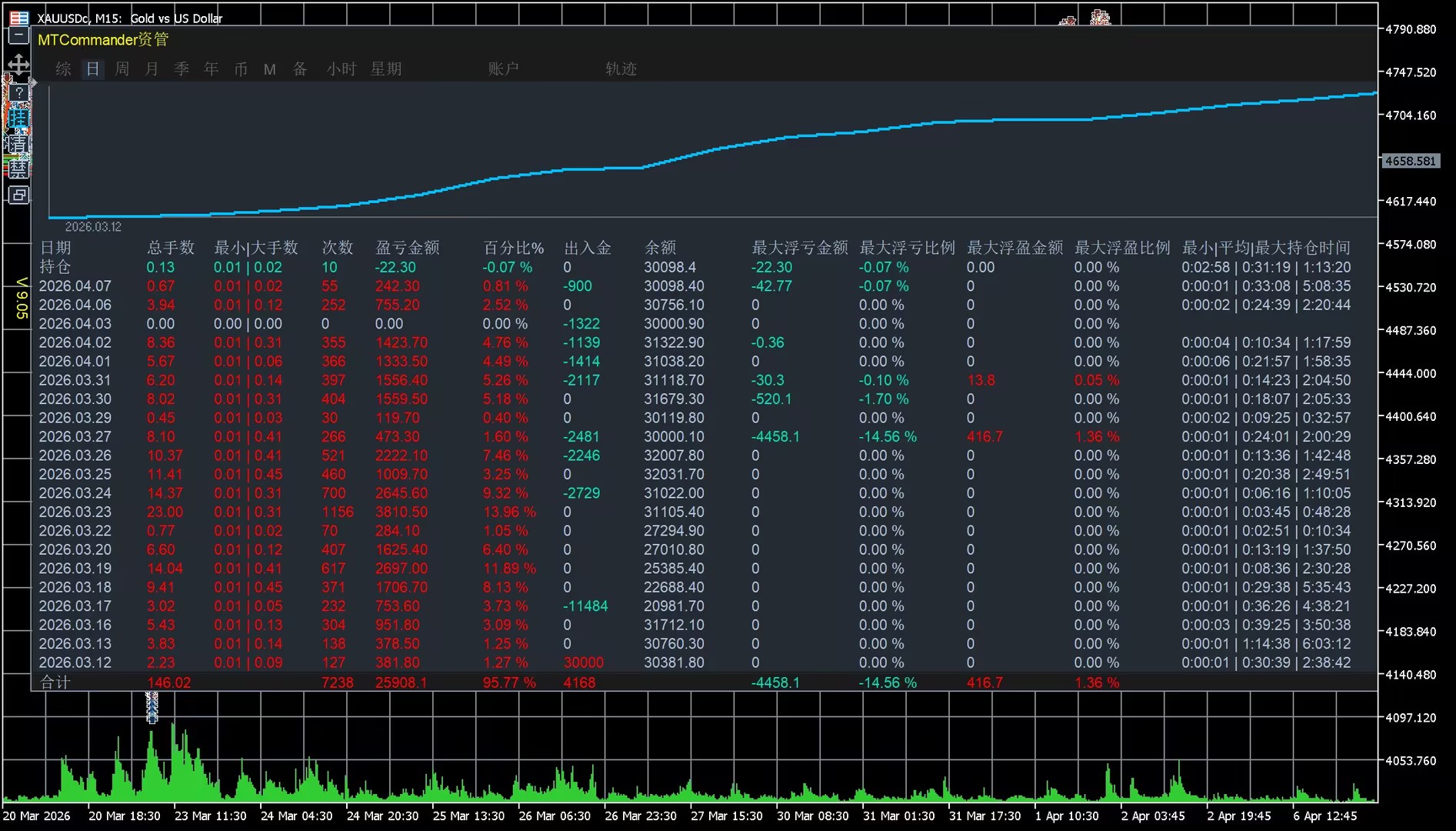
Task: Click the 挂 sidebar button
Action: (18, 118)
